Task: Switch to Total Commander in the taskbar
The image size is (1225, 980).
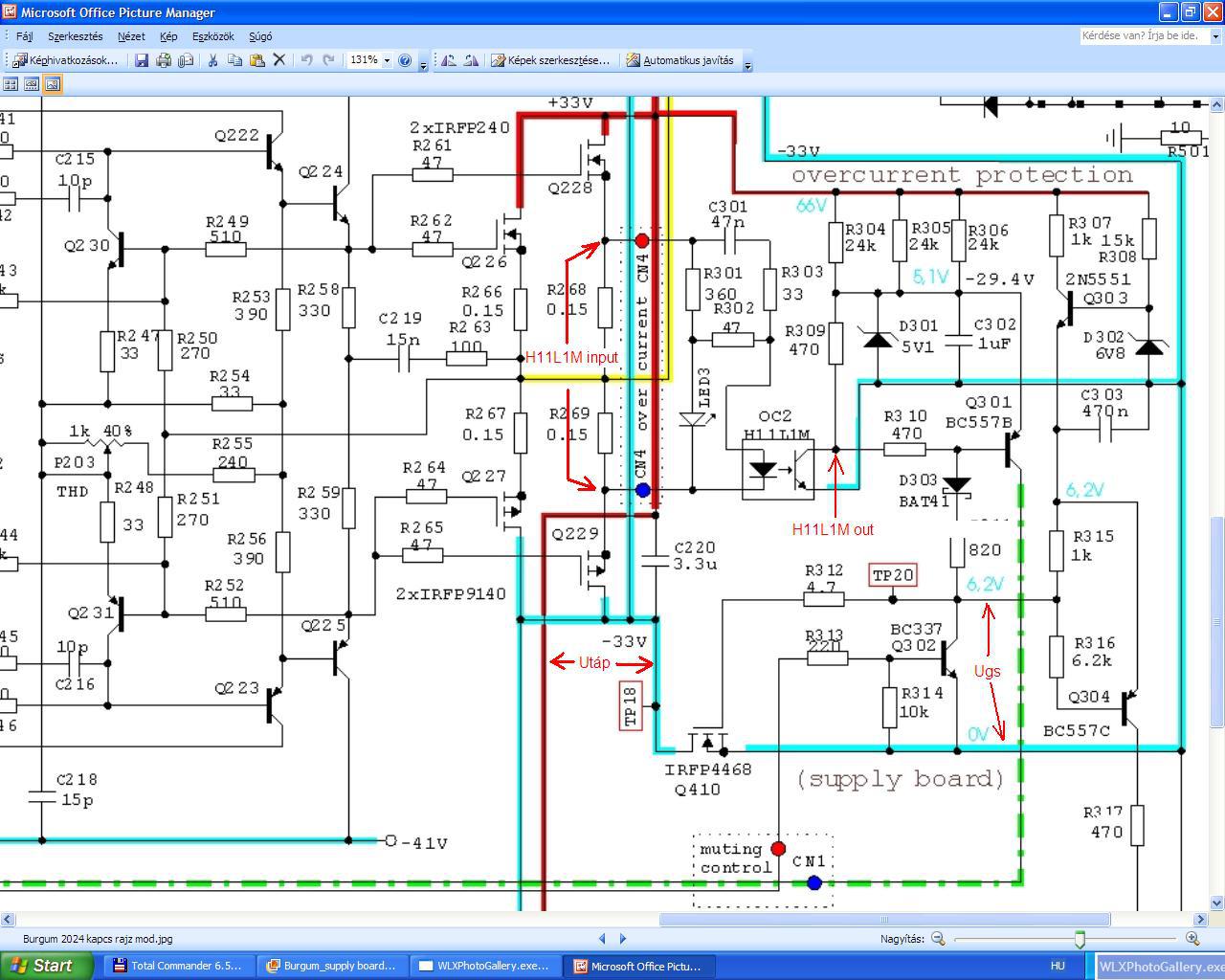Action: pyautogui.click(x=177, y=966)
